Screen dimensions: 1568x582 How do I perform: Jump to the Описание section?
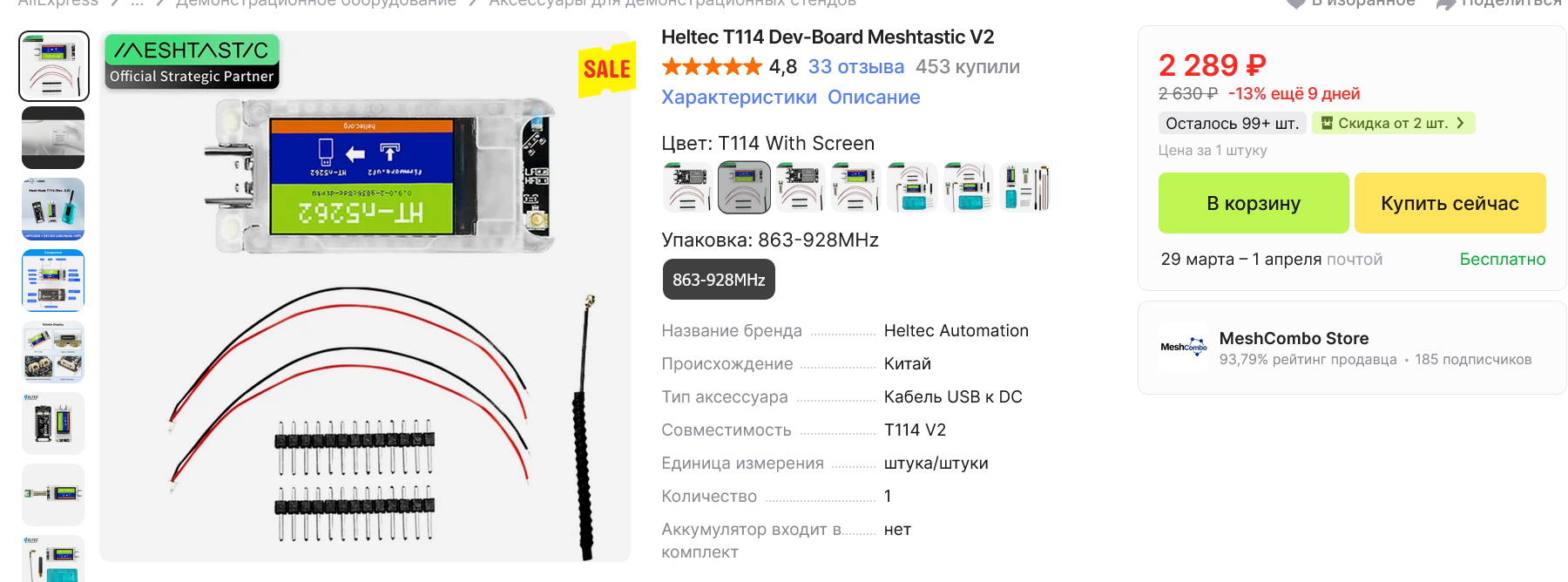(x=874, y=97)
